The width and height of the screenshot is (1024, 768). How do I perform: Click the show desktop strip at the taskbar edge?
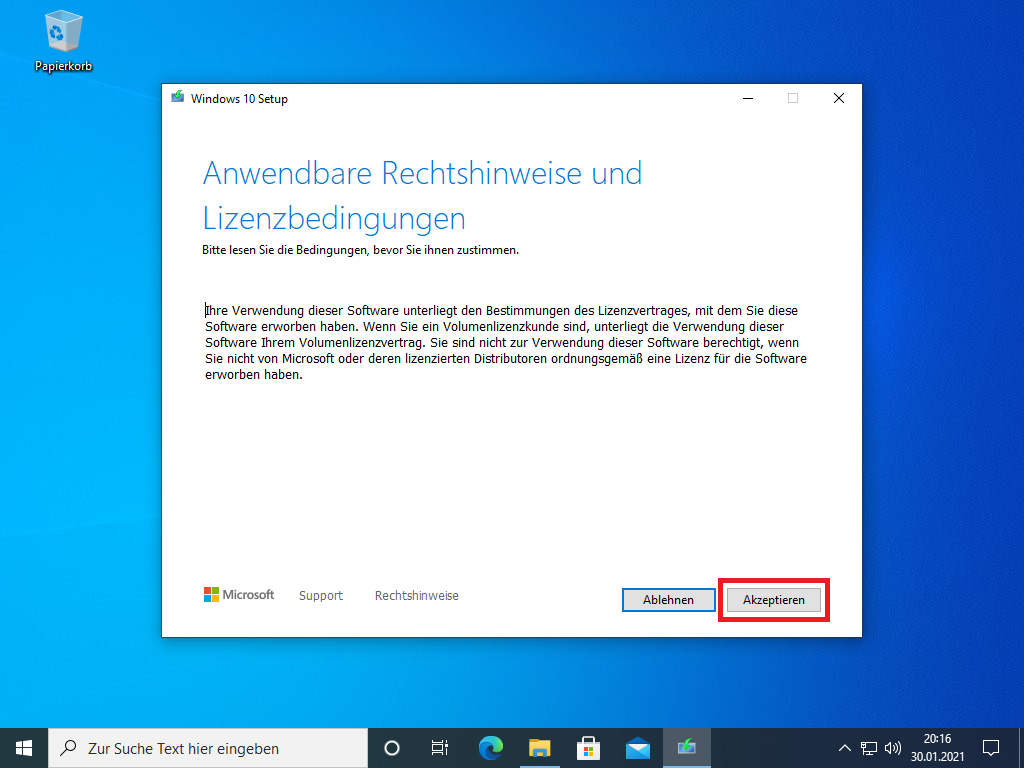[x=1021, y=748]
